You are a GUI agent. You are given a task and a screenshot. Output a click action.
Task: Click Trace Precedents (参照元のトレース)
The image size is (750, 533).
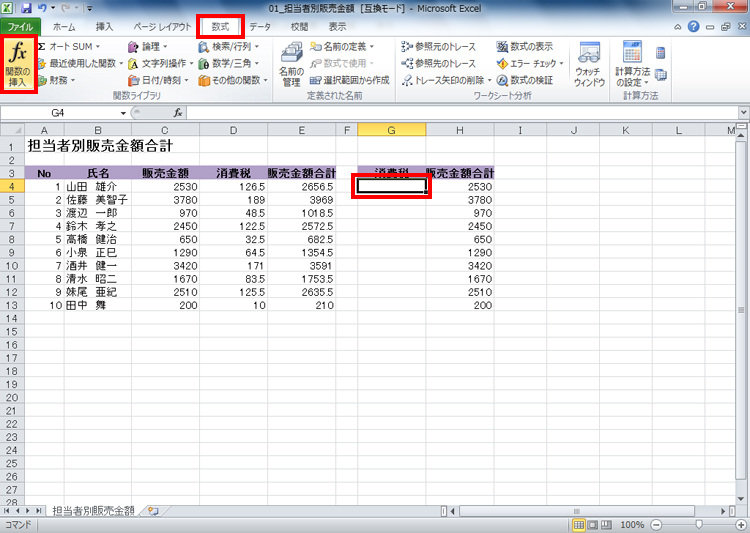coord(439,46)
